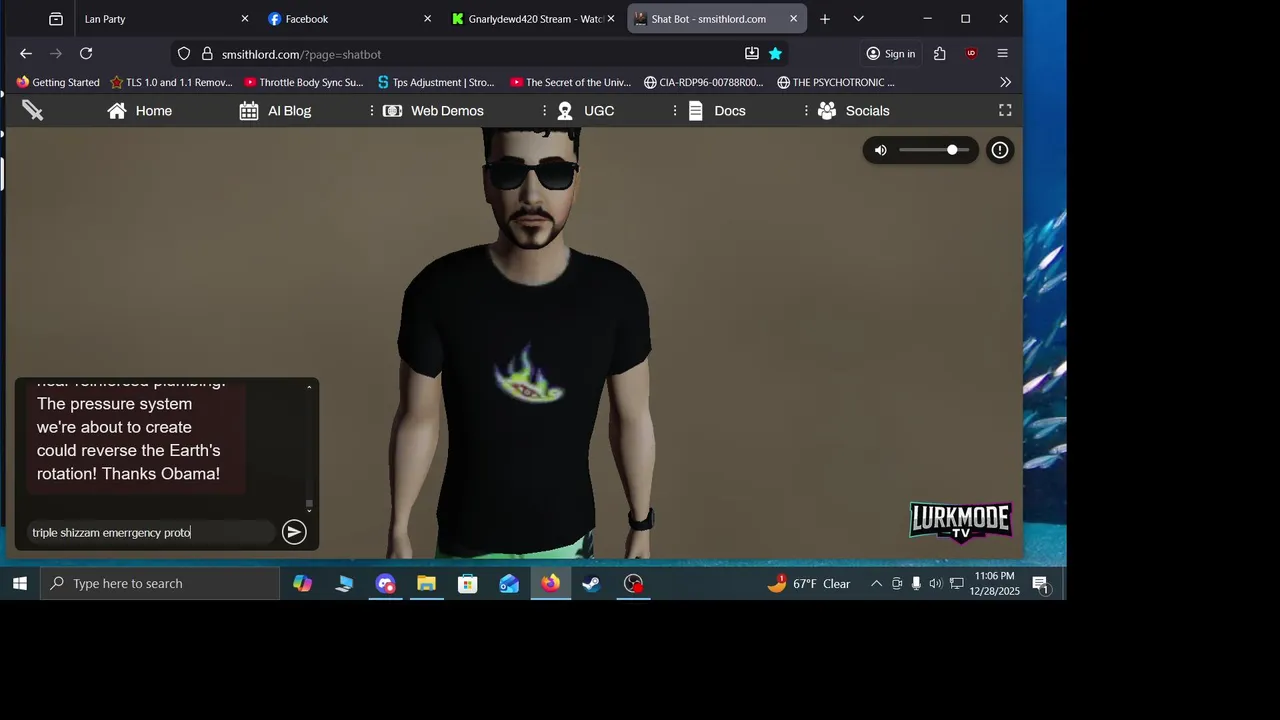Open the Home nav item
Image resolution: width=1280 pixels, height=720 pixels.
click(x=140, y=111)
